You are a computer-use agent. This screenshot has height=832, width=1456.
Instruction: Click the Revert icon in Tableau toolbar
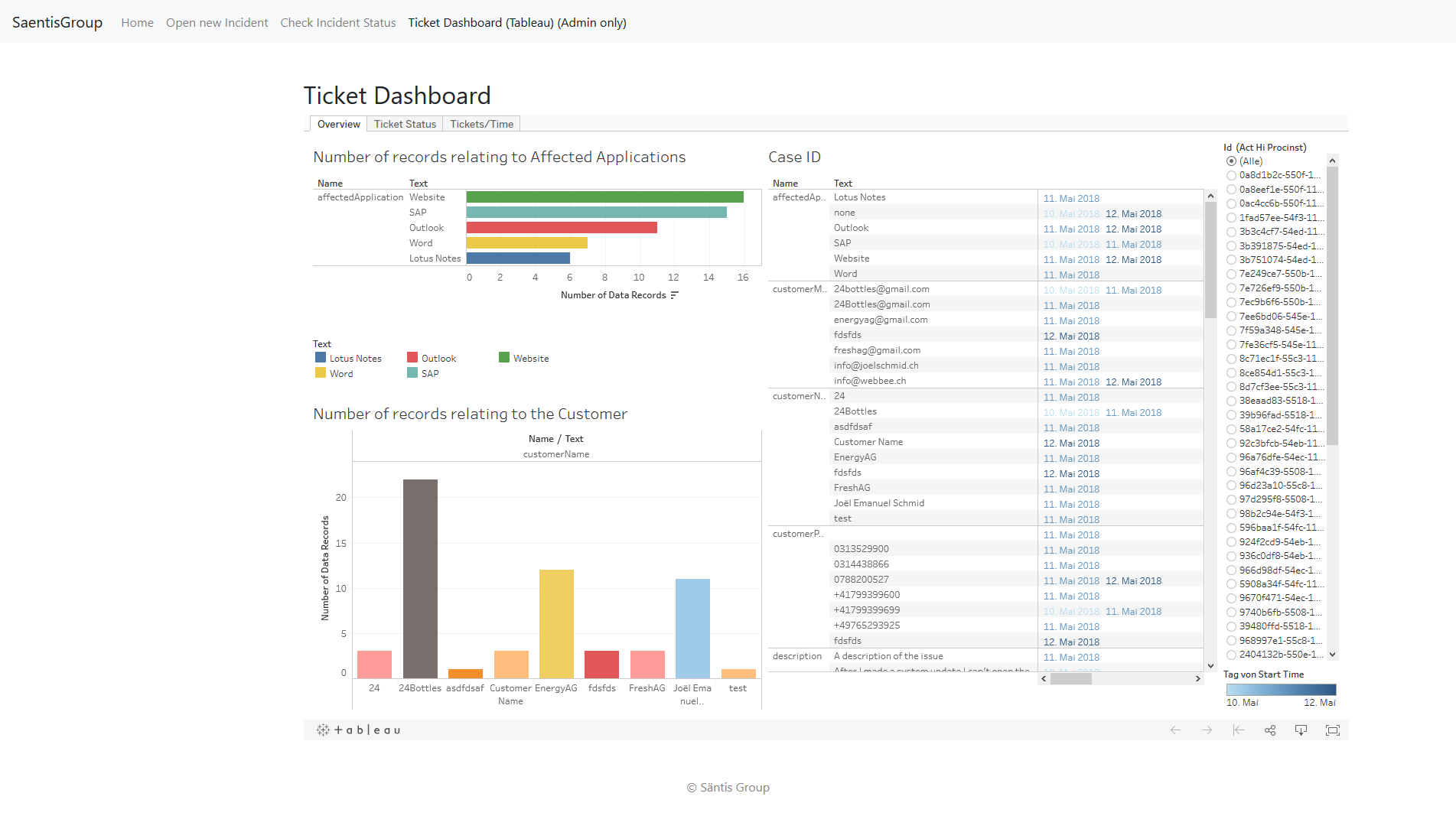(x=1238, y=730)
